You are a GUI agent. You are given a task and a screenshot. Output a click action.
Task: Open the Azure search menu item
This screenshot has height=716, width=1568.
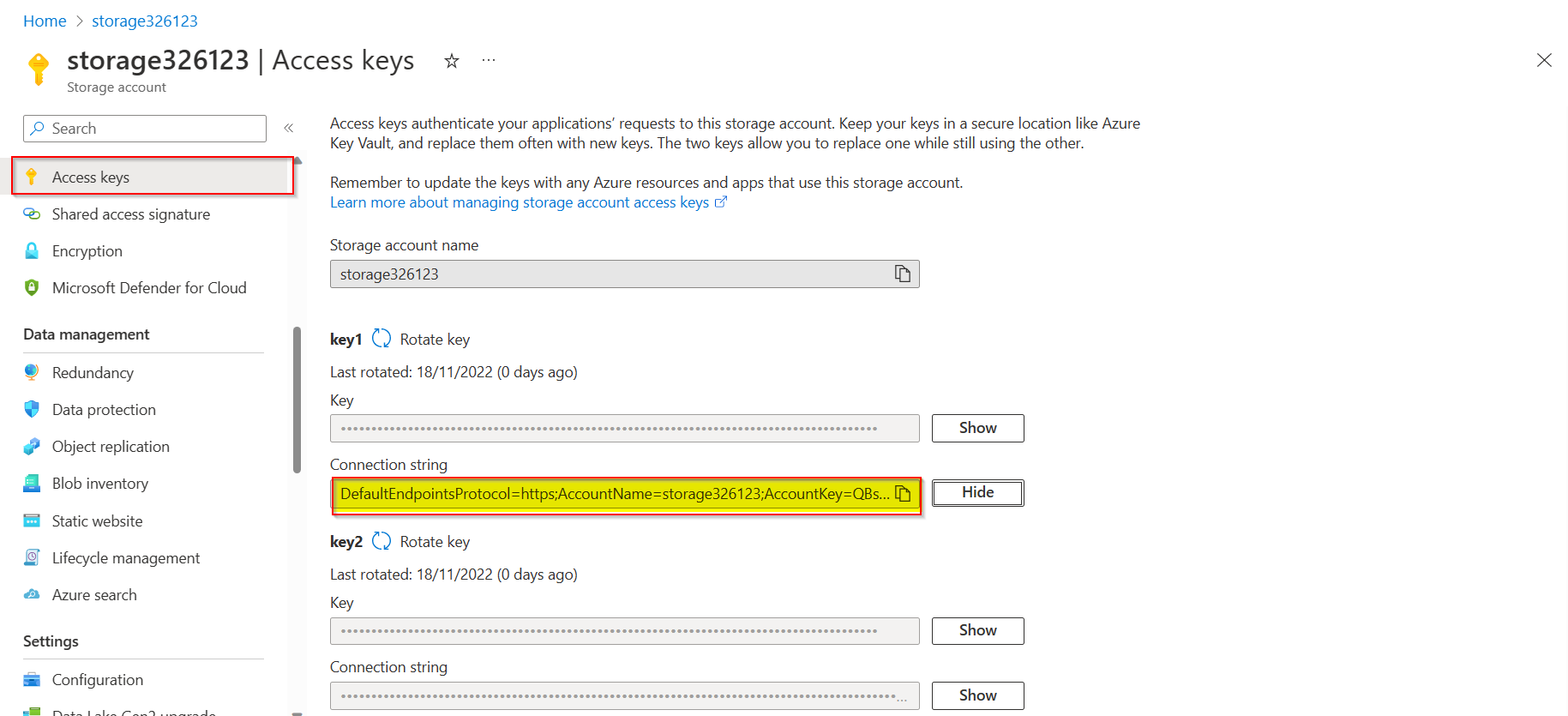[94, 595]
